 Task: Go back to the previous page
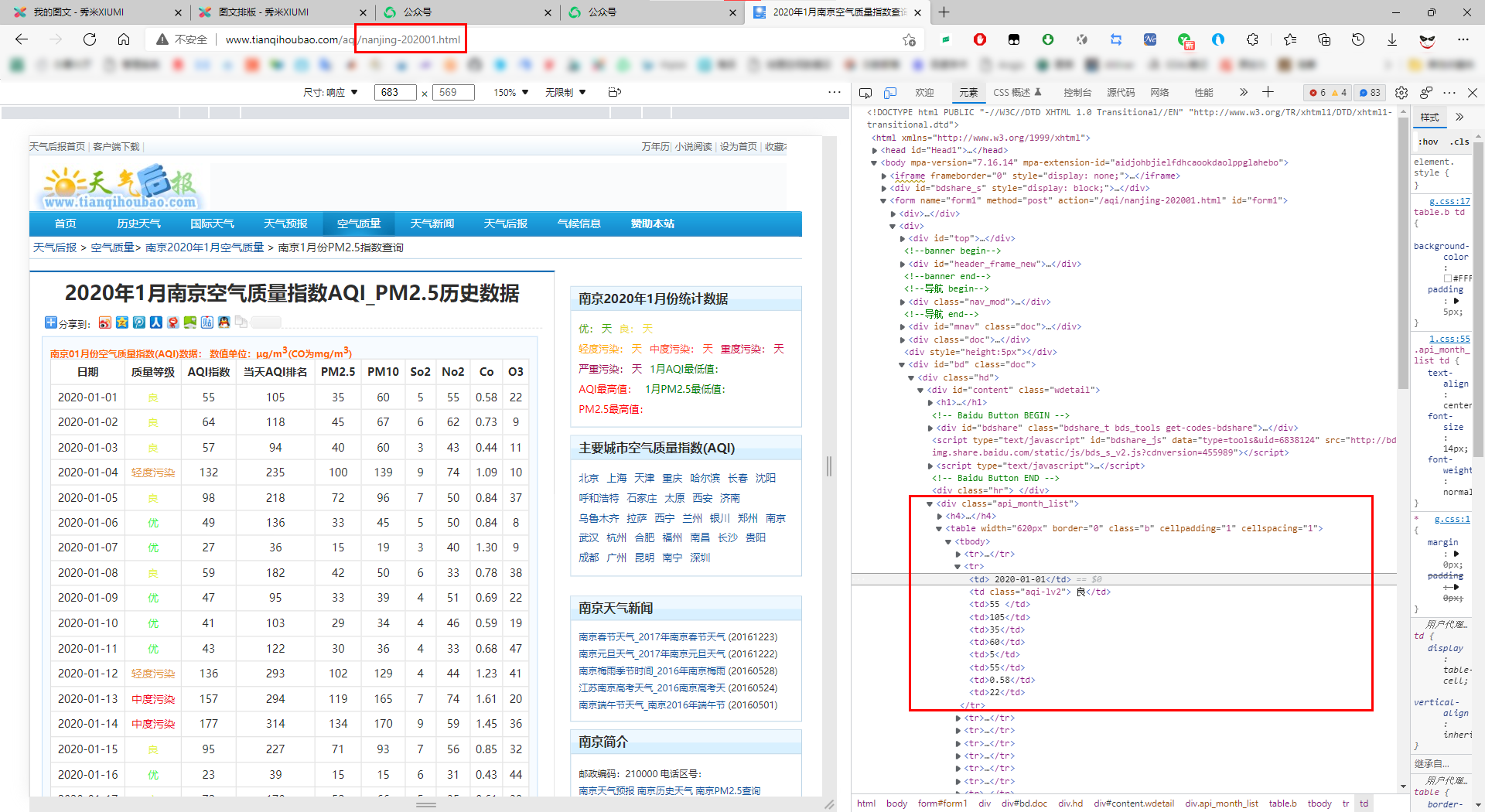coord(22,39)
